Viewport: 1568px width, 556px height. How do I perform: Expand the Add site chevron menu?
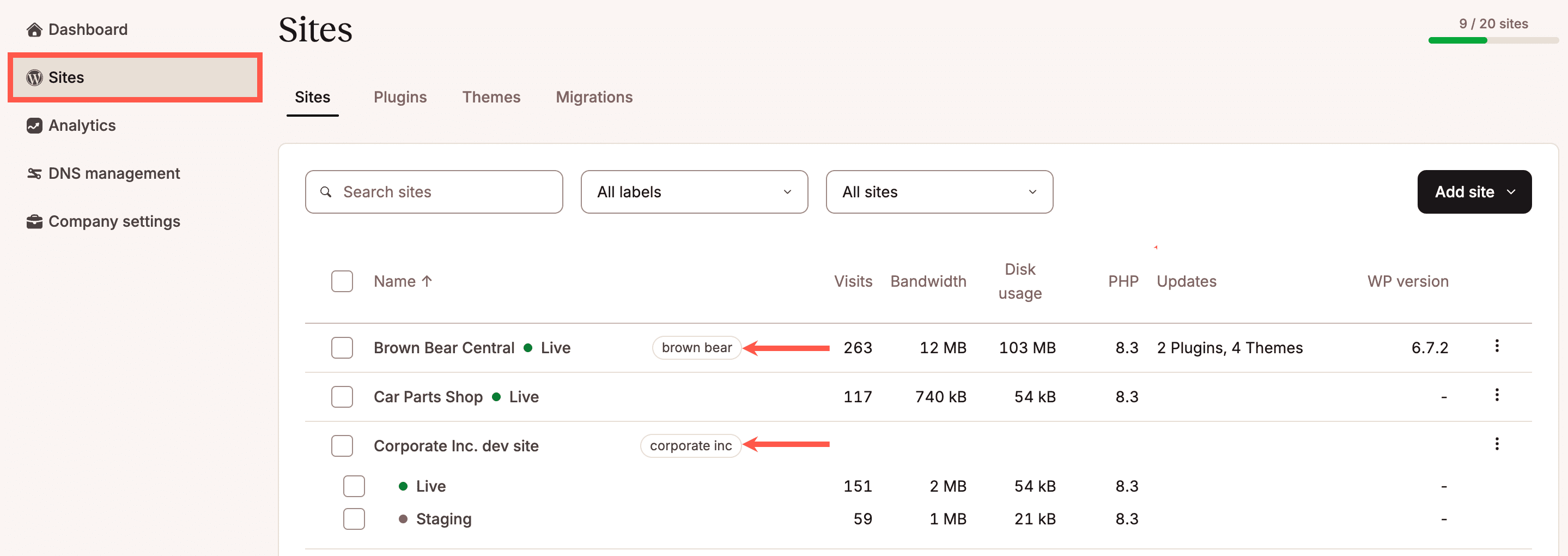coord(1512,191)
